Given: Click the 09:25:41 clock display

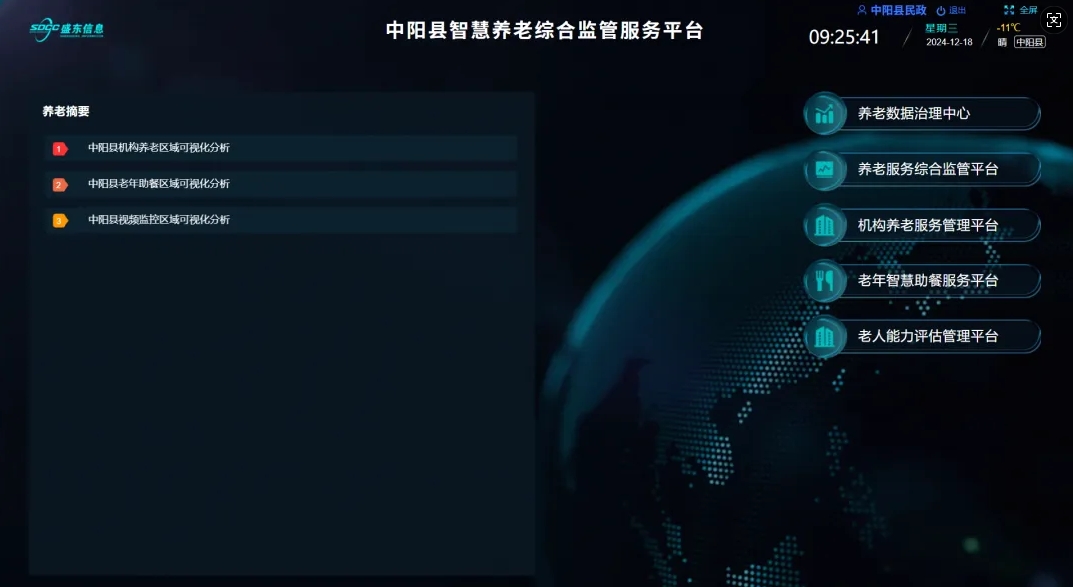Looking at the screenshot, I should coord(844,37).
